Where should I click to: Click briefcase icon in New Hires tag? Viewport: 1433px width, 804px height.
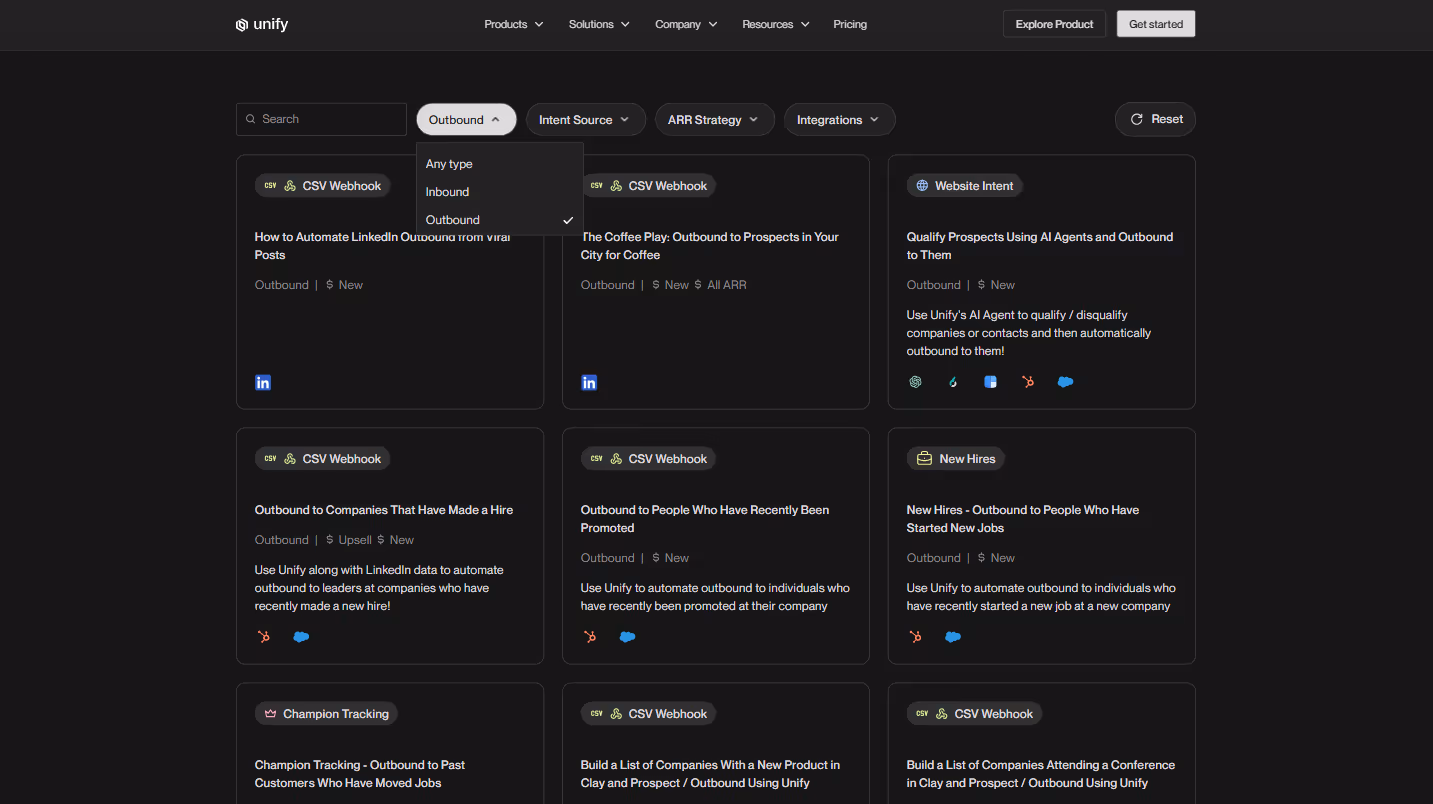tap(924, 459)
